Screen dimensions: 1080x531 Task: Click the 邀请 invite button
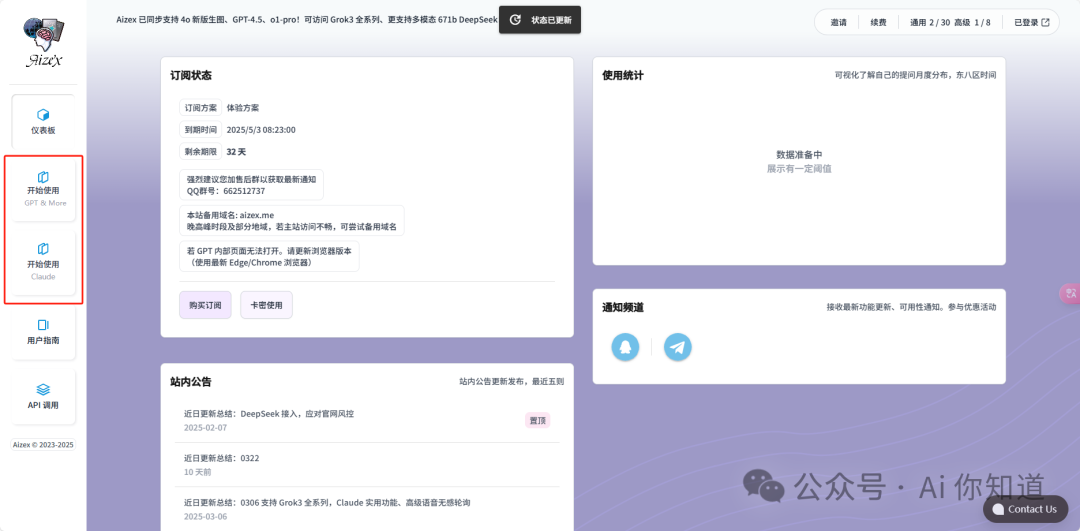[838, 22]
